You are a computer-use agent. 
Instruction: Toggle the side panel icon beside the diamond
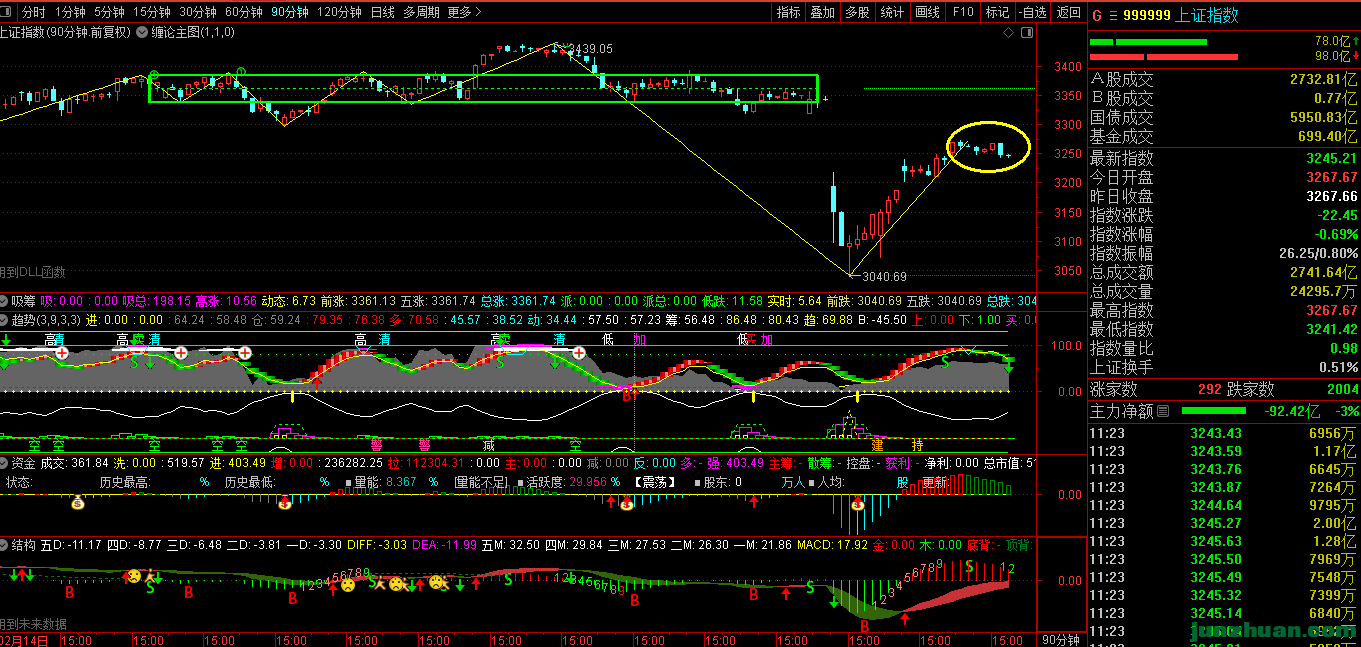click(x=1026, y=33)
